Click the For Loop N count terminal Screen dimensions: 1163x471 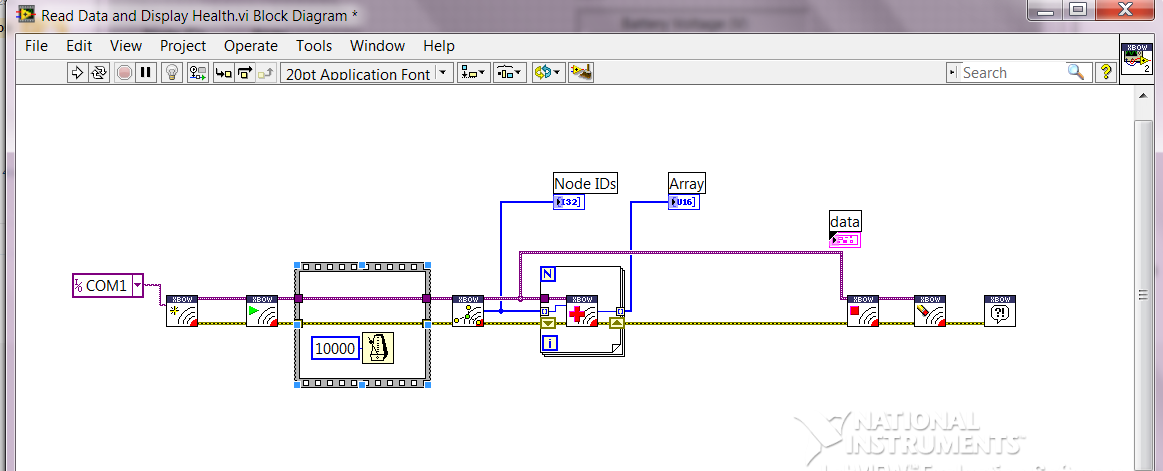click(548, 274)
